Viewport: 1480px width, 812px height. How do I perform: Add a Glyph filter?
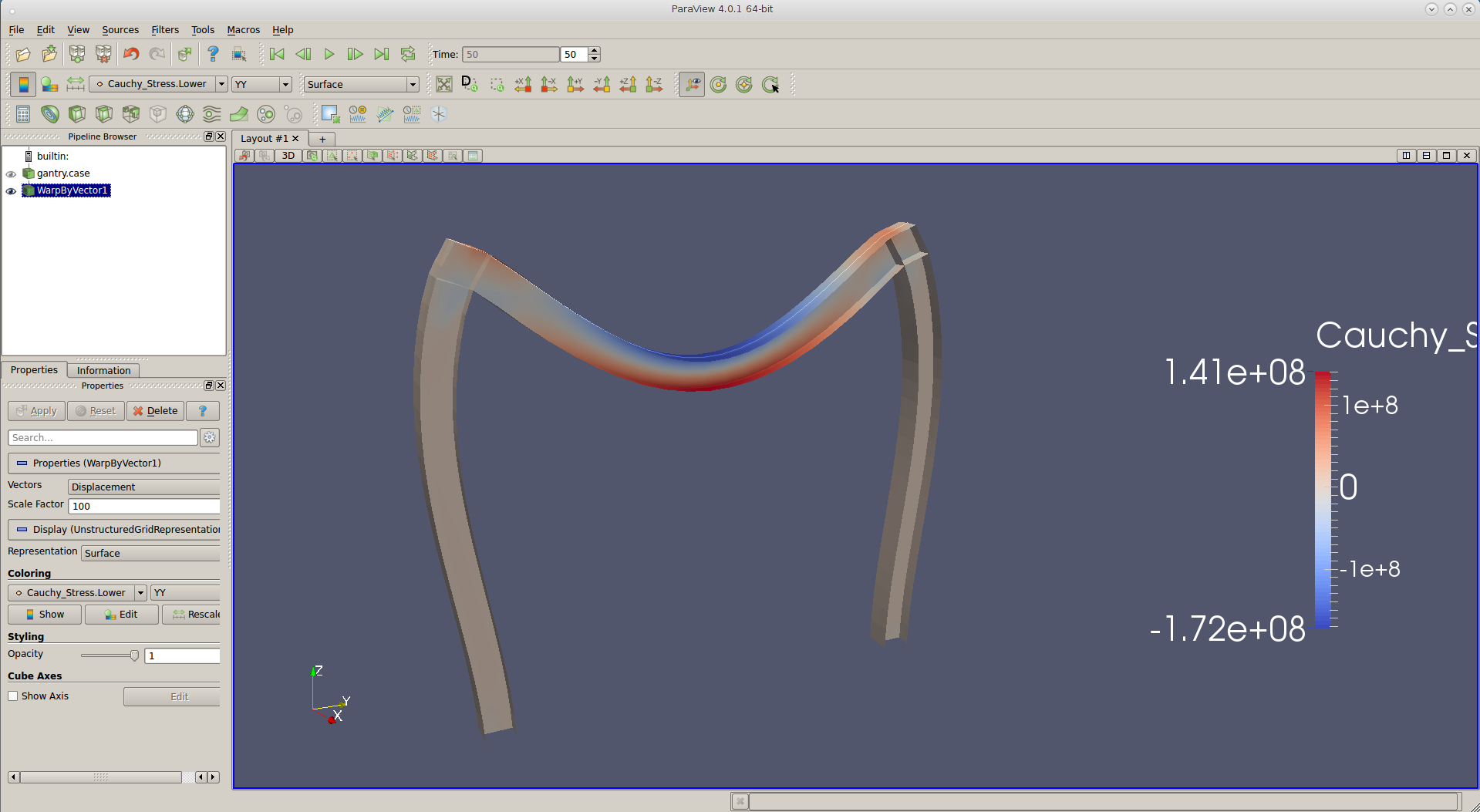(184, 113)
